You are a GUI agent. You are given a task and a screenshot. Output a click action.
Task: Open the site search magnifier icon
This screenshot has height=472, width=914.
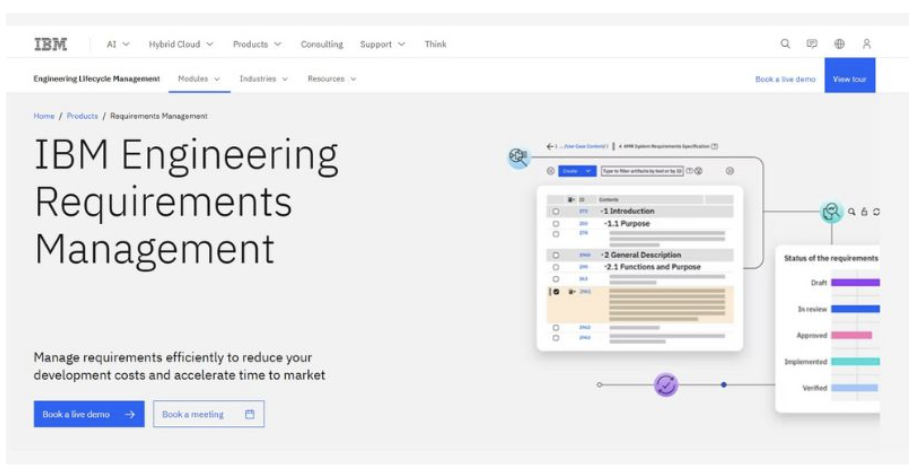tap(785, 44)
